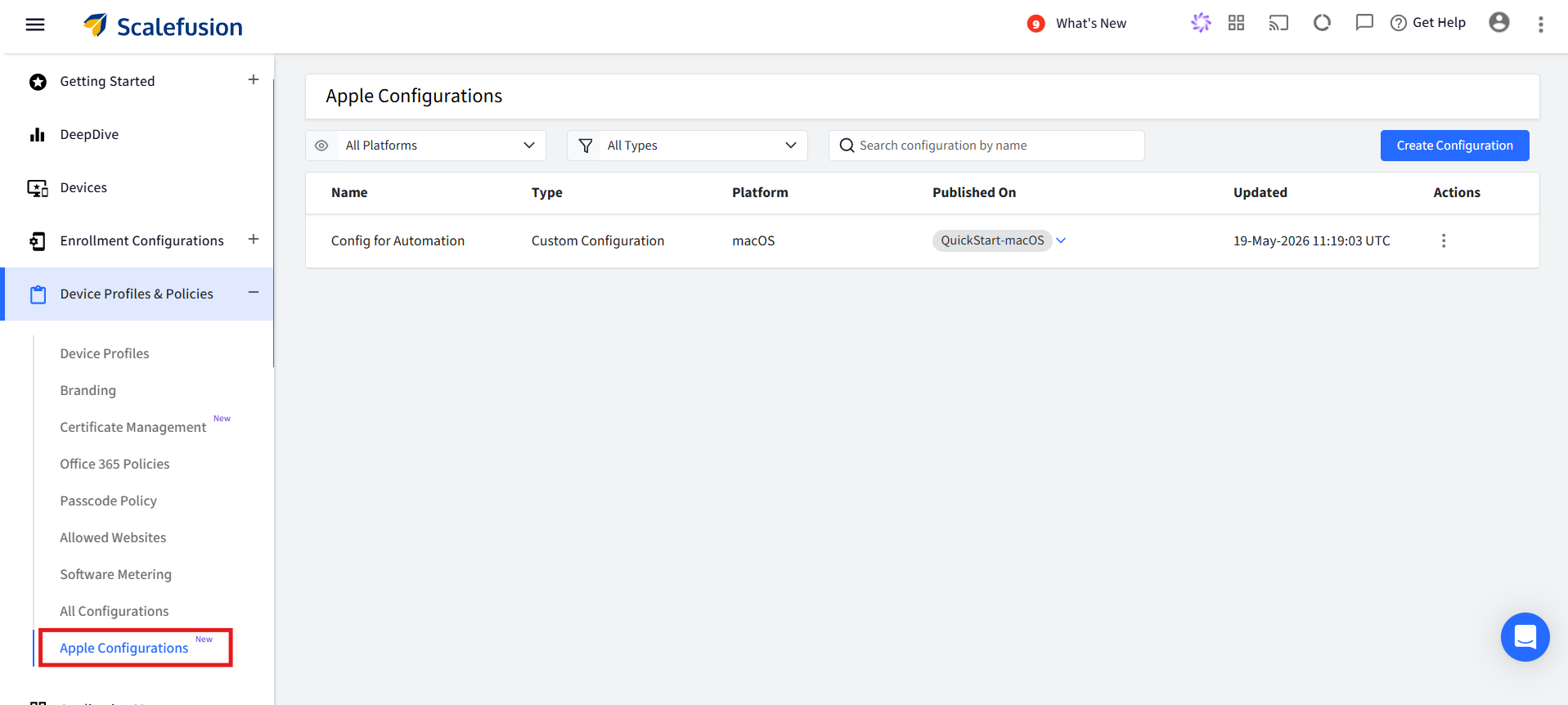Viewport: 1568px width, 705px height.
Task: Click the cast screen icon
Action: [x=1278, y=23]
